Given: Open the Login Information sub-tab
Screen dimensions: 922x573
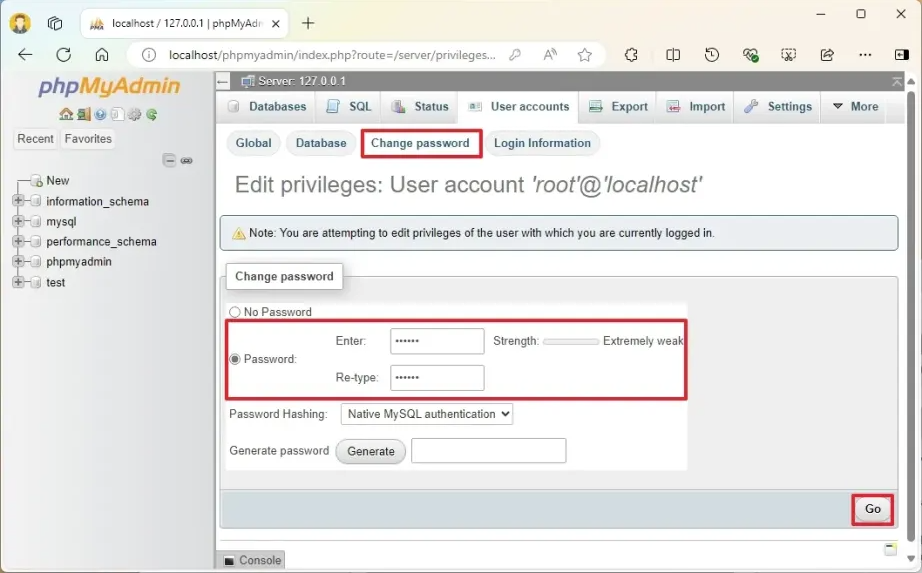Looking at the screenshot, I should [x=542, y=143].
